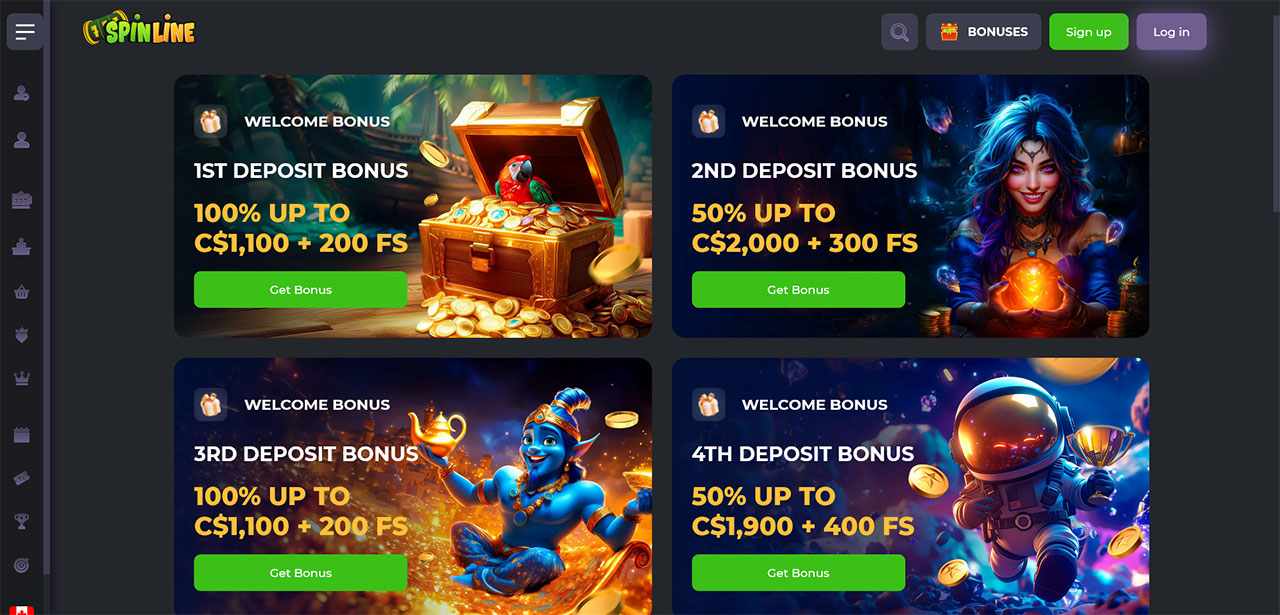Image resolution: width=1280 pixels, height=615 pixels.
Task: Click the gift icon on 2nd deposit card
Action: (708, 122)
